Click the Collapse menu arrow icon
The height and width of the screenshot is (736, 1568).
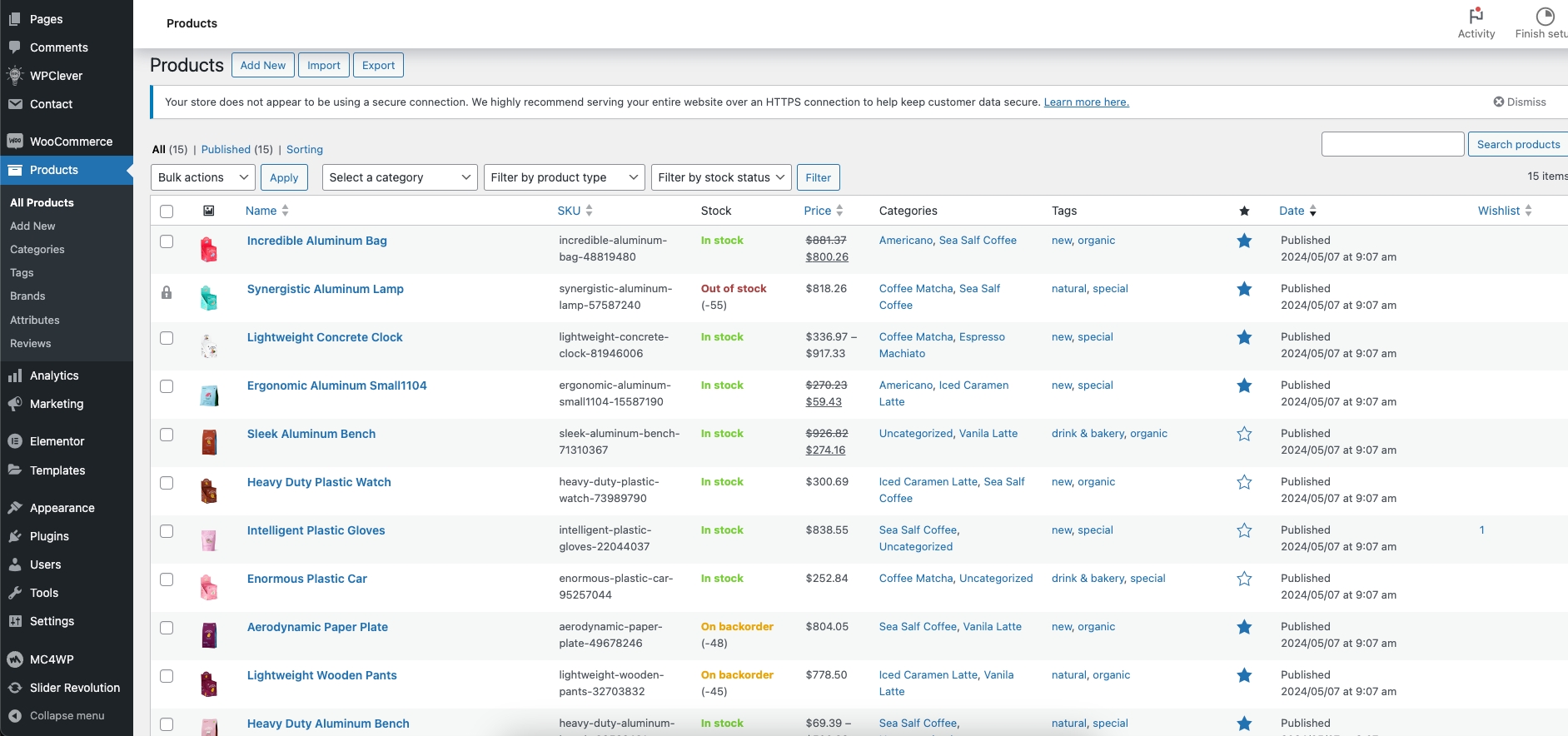click(15, 716)
